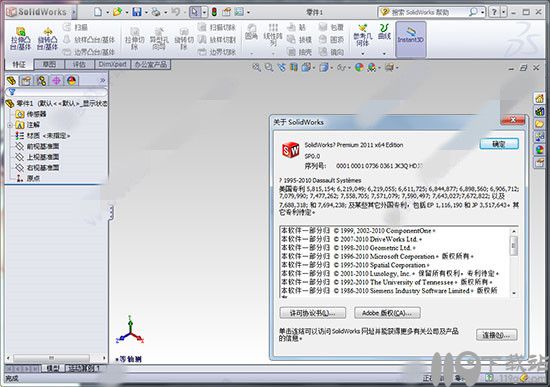
Task: Switch to the 特征 features tab
Action: tap(19, 65)
